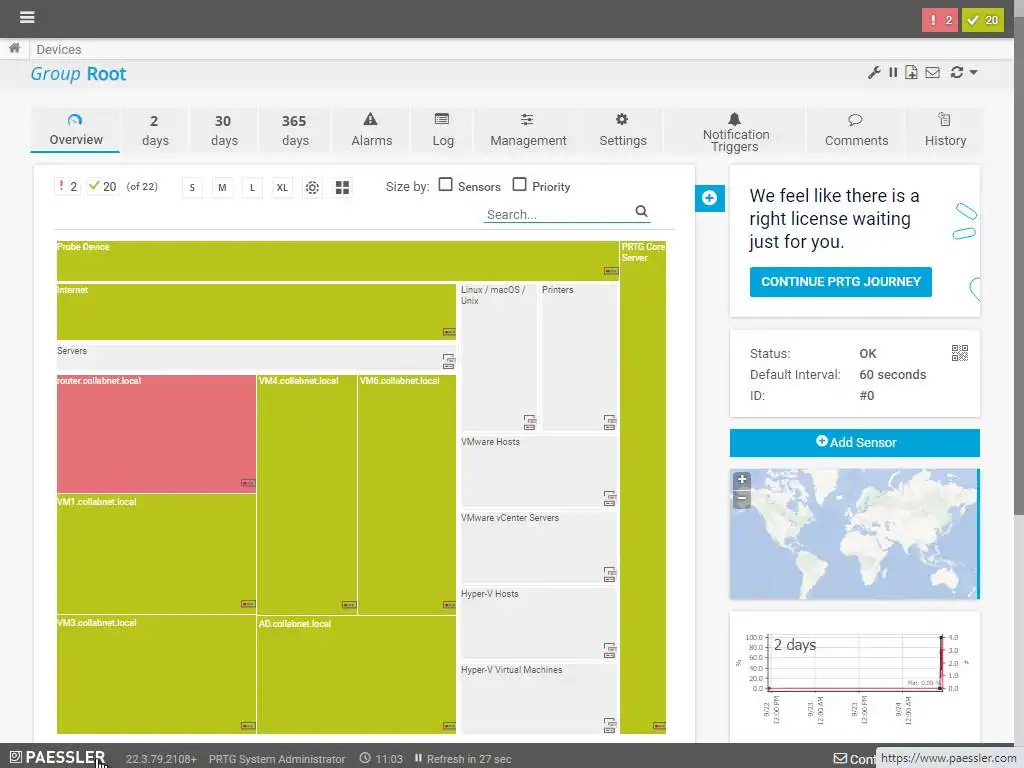This screenshot has width=1024, height=768.
Task: Open the VM6.collabnet.local tile
Action: tap(407, 494)
